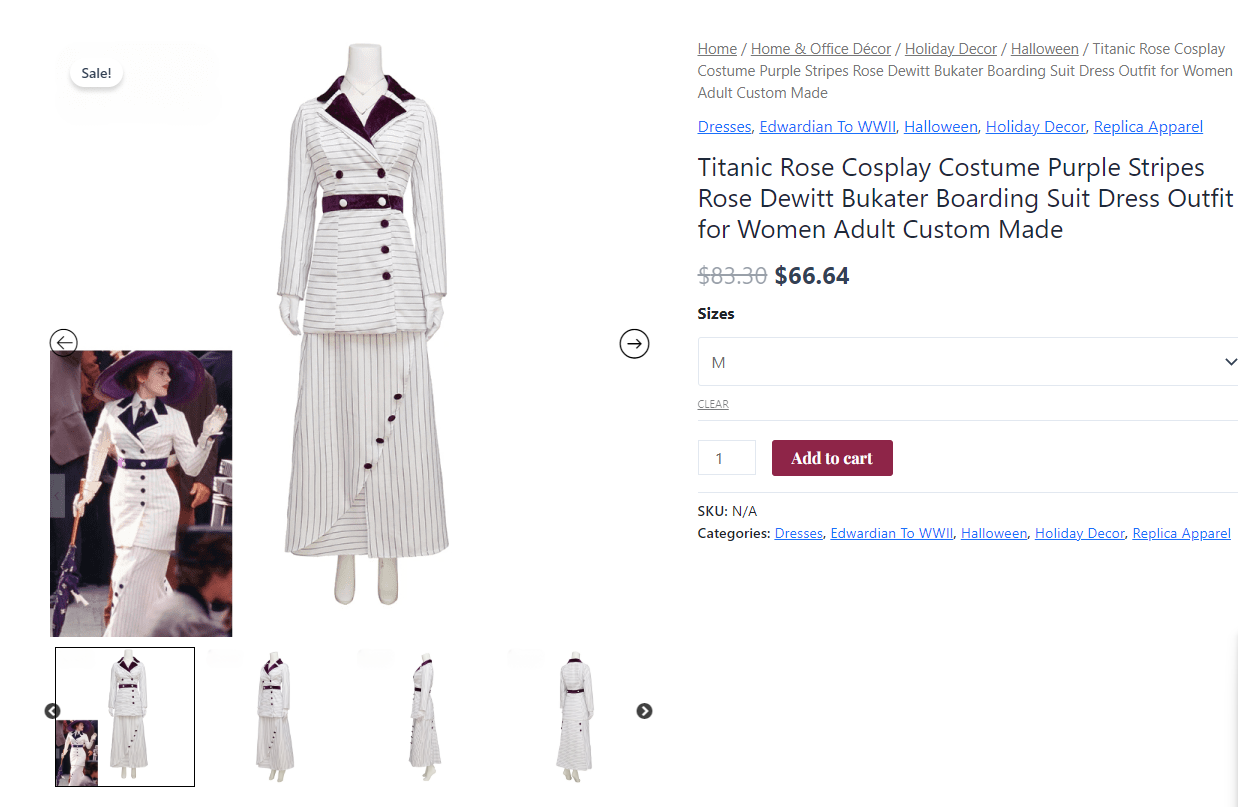Show previous product image with left circle arrow
Screen dimensions: 1238x807
point(64,343)
